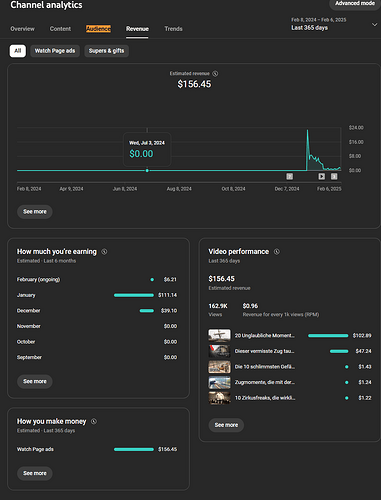Open info icon next to Video performance
This screenshot has width=381, height=500.
coord(277,252)
